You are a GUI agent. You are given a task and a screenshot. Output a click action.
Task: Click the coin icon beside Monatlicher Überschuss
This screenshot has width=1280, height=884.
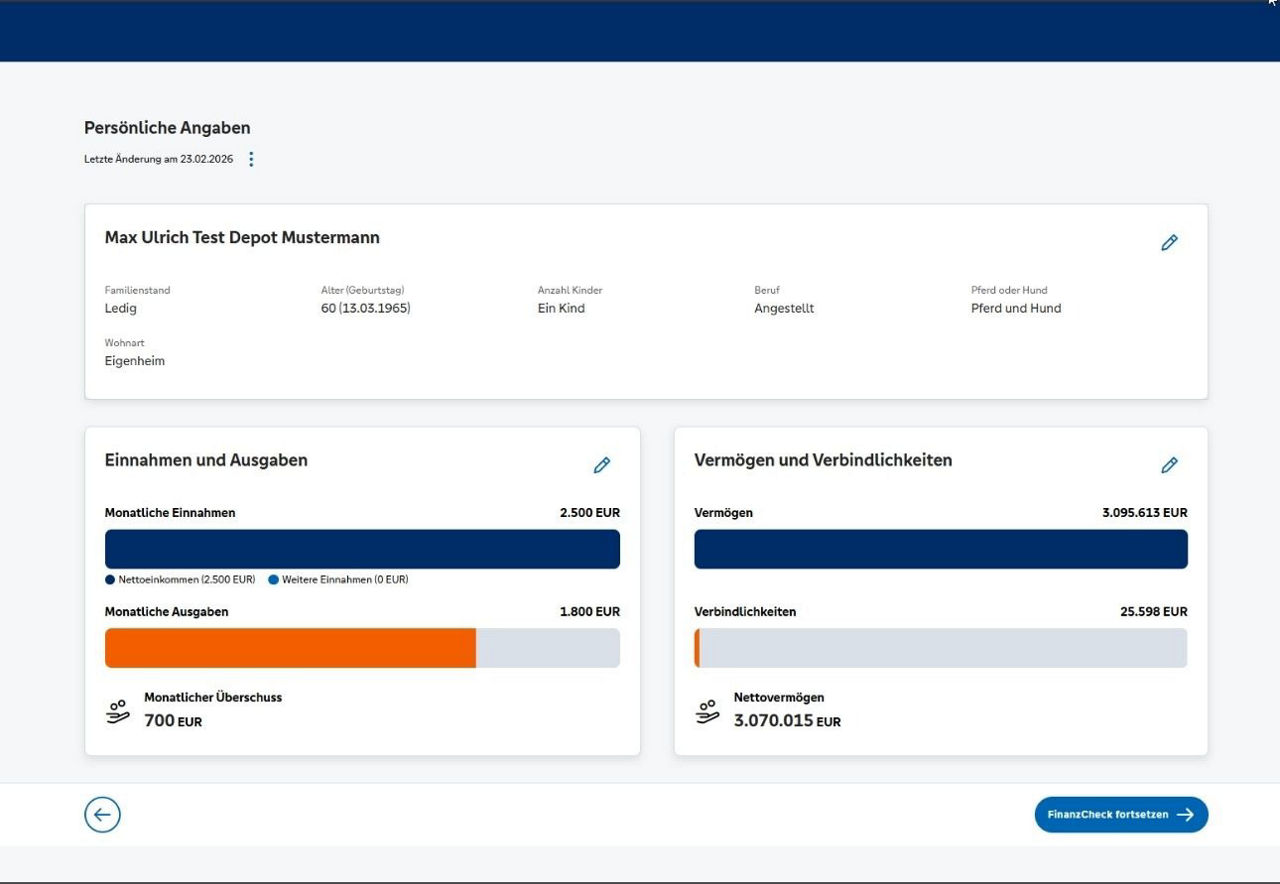(x=117, y=710)
